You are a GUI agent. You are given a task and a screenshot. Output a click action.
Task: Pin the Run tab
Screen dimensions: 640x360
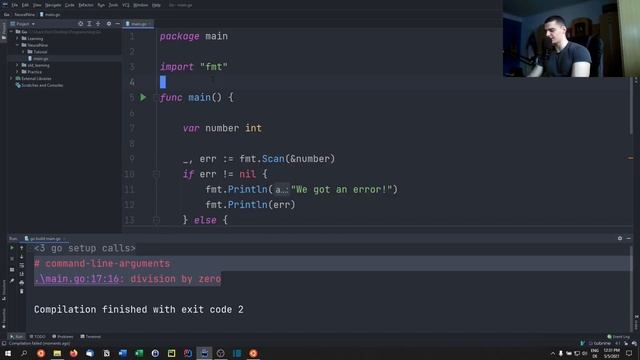click(12, 280)
